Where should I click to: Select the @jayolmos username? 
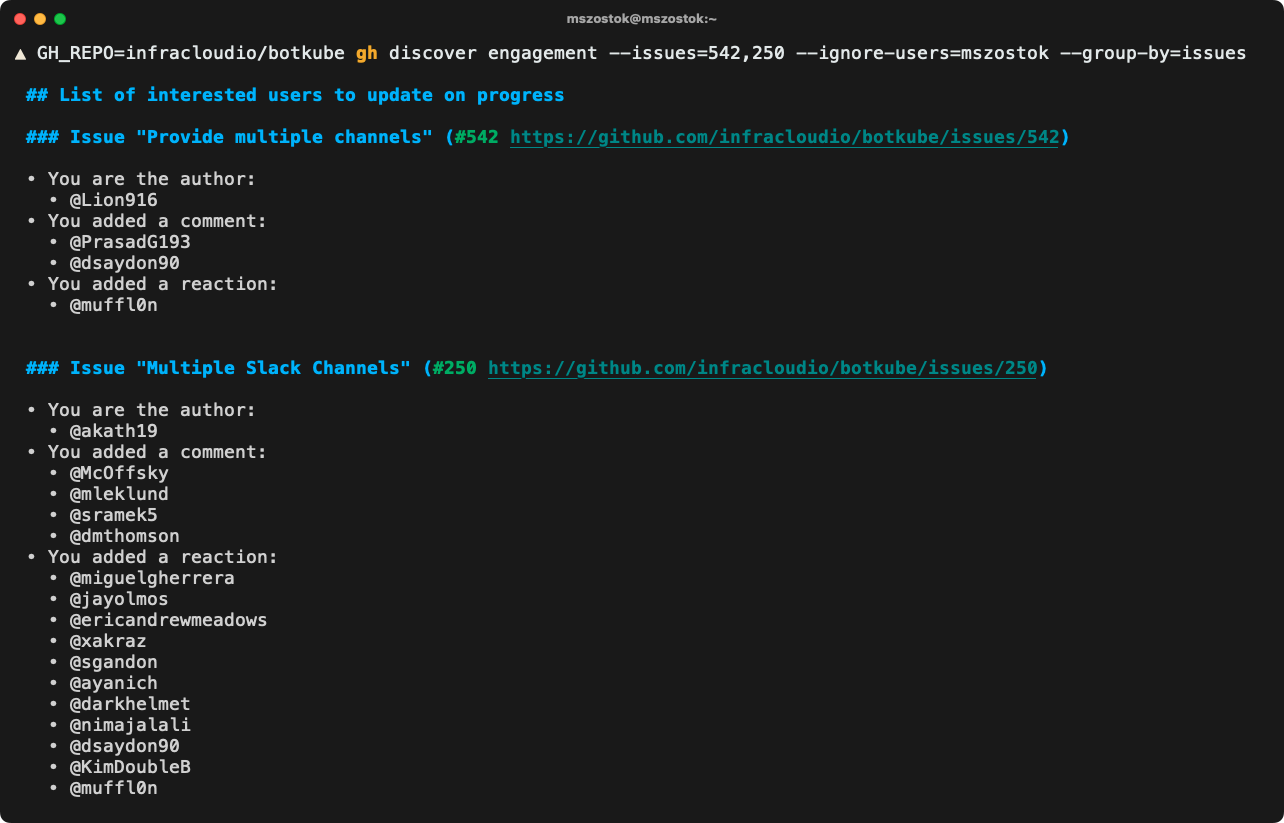[x=119, y=599]
